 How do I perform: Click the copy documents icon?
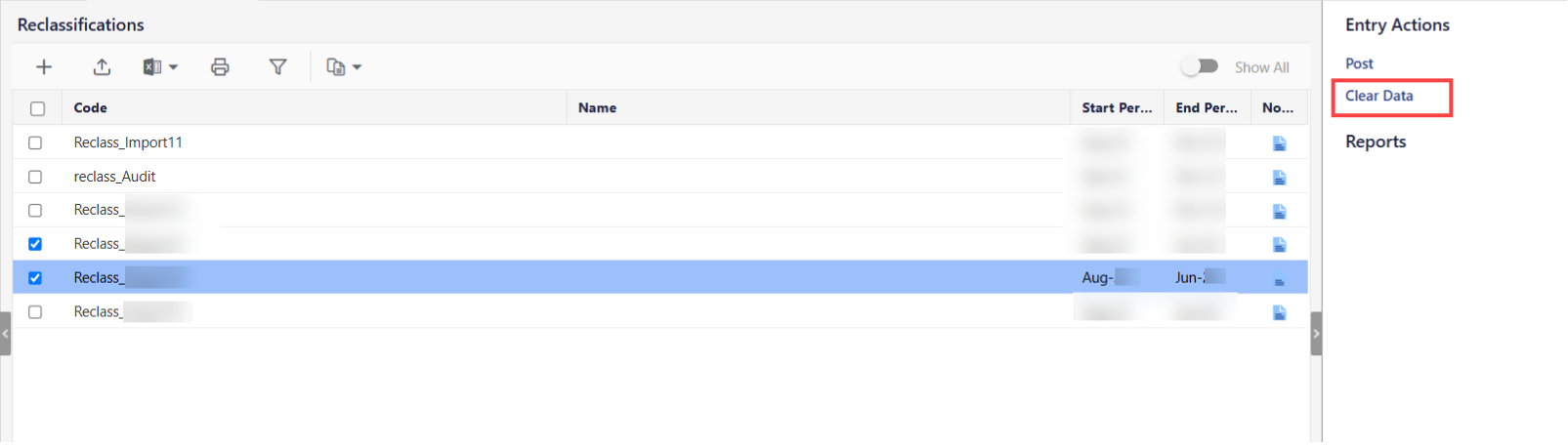coord(336,67)
